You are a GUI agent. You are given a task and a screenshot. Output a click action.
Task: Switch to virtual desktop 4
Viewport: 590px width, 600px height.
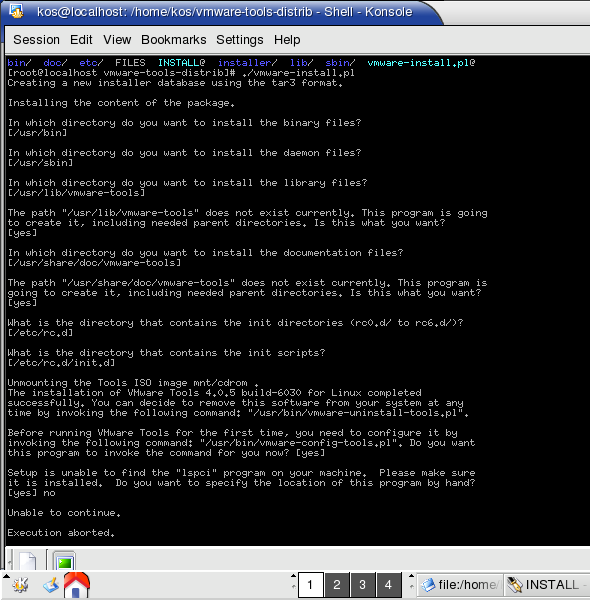(388, 585)
